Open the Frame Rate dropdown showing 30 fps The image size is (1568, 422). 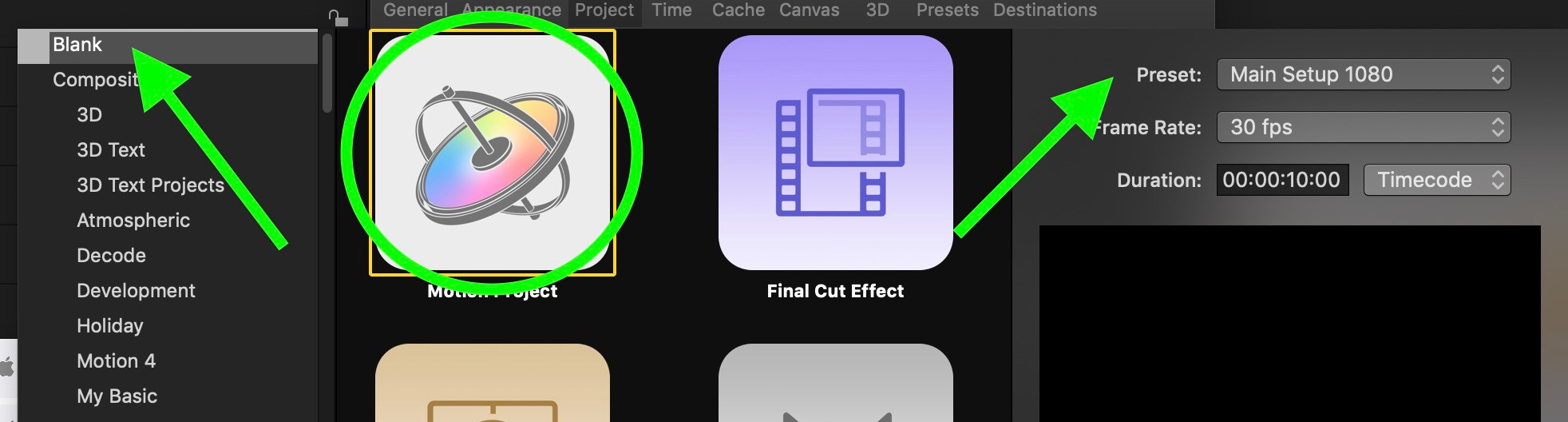pos(1364,127)
